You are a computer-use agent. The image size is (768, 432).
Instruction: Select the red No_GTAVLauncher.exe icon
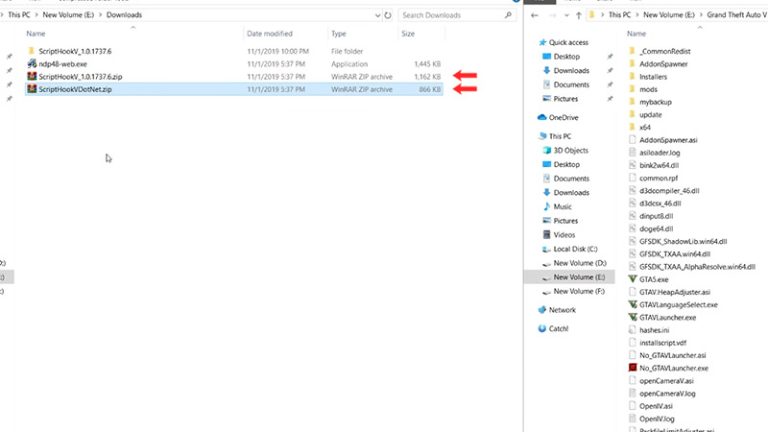[632, 367]
